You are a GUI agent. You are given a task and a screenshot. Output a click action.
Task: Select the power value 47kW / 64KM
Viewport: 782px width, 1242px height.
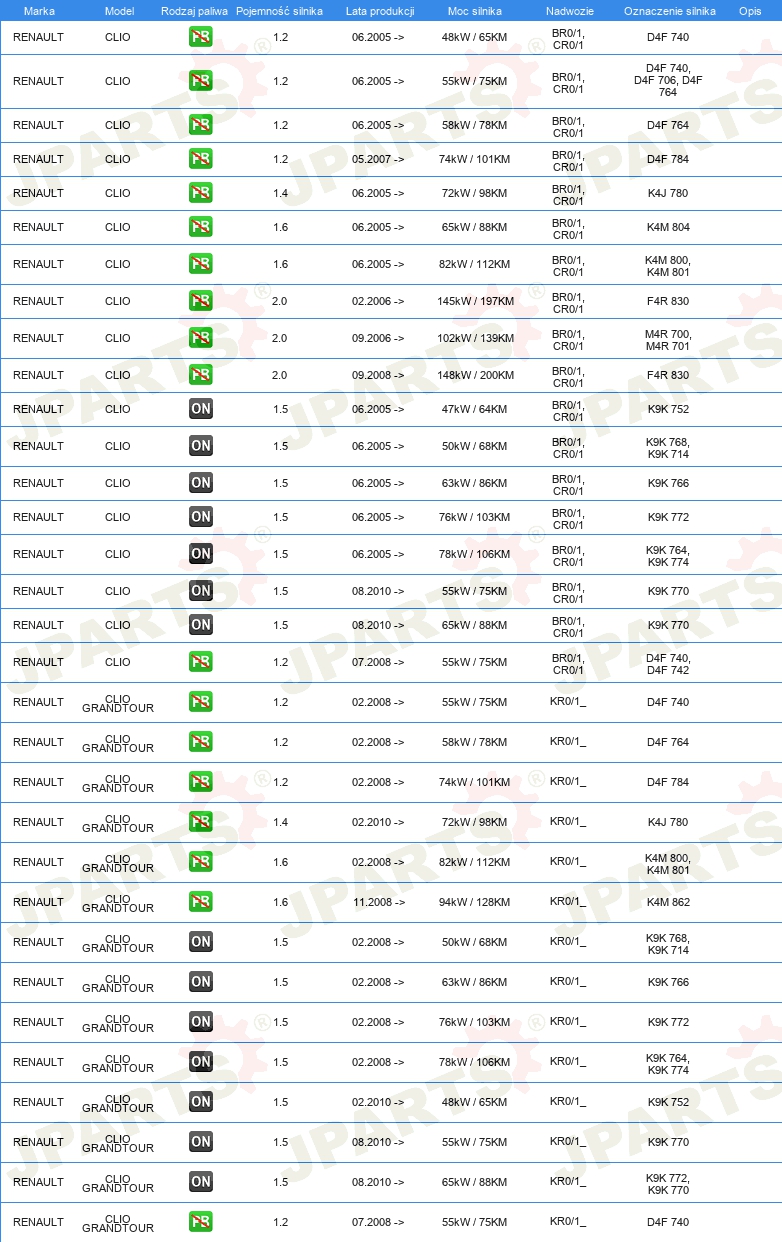475,409
